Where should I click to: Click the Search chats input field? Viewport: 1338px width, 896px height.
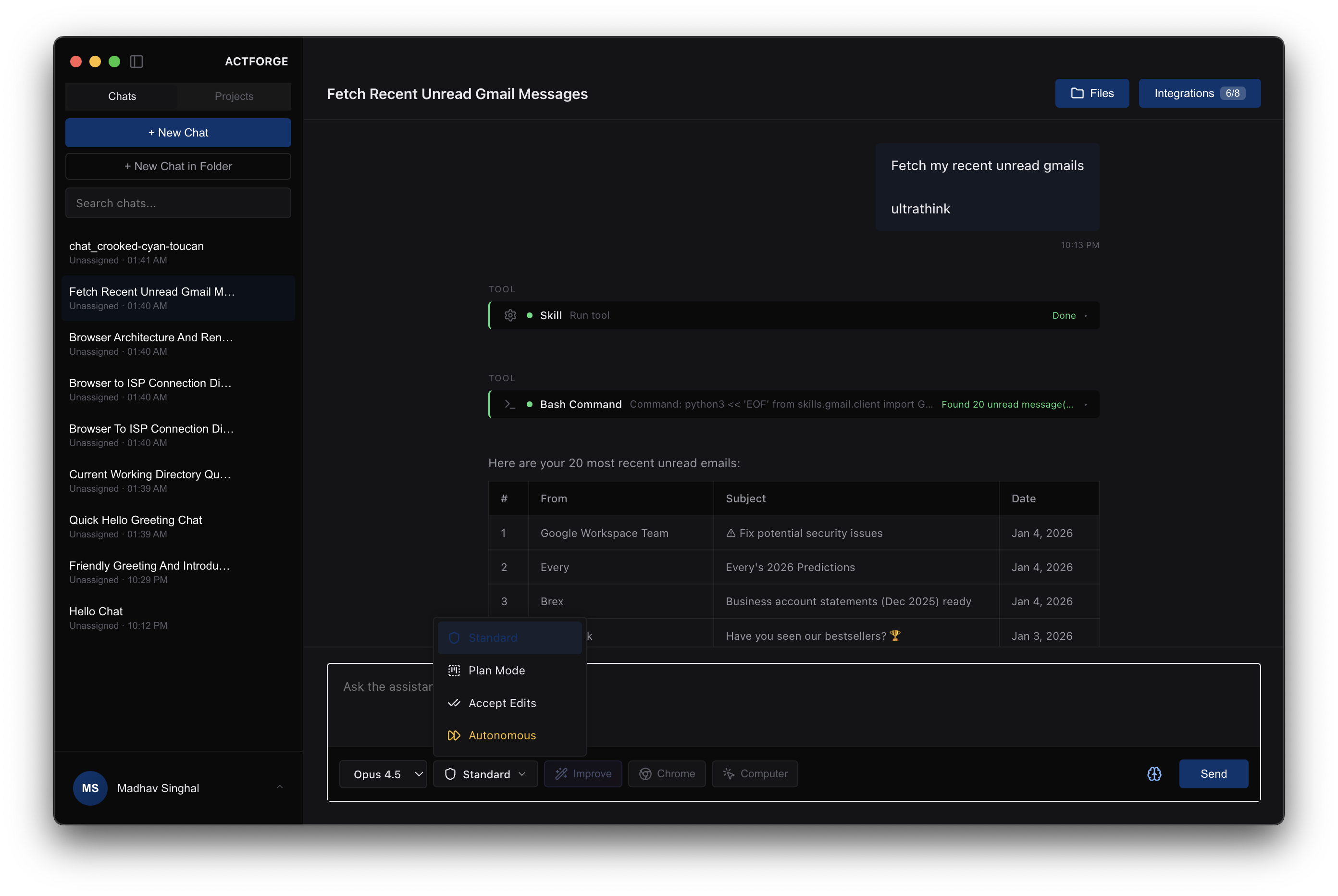[178, 203]
